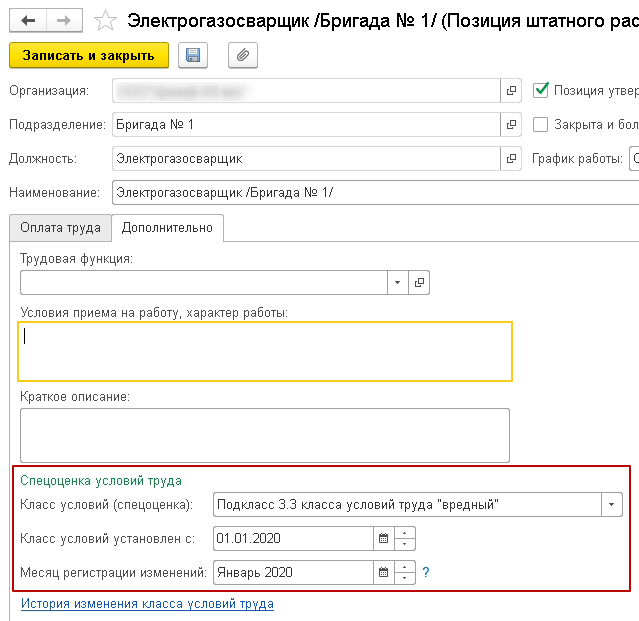This screenshot has height=621, width=639.
Task: Open the Подразделение 'Бригада № 1' link icon
Action: pos(511,124)
